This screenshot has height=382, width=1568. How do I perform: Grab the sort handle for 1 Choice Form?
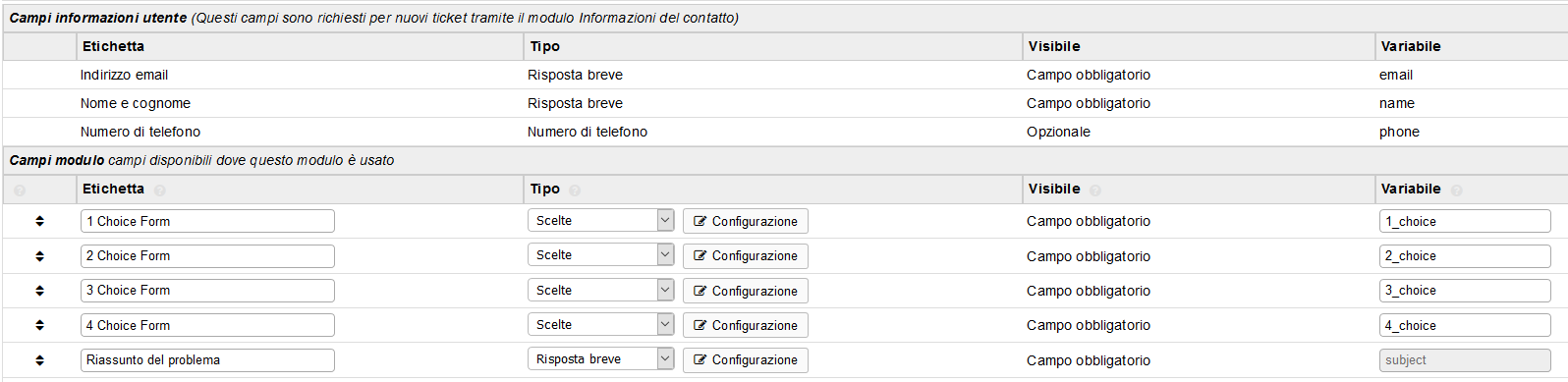[39, 221]
